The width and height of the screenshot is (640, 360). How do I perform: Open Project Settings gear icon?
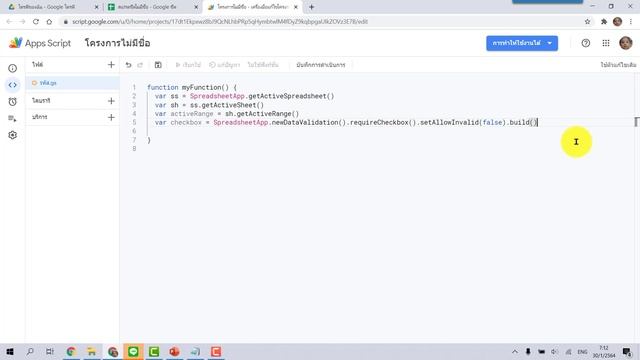13,135
